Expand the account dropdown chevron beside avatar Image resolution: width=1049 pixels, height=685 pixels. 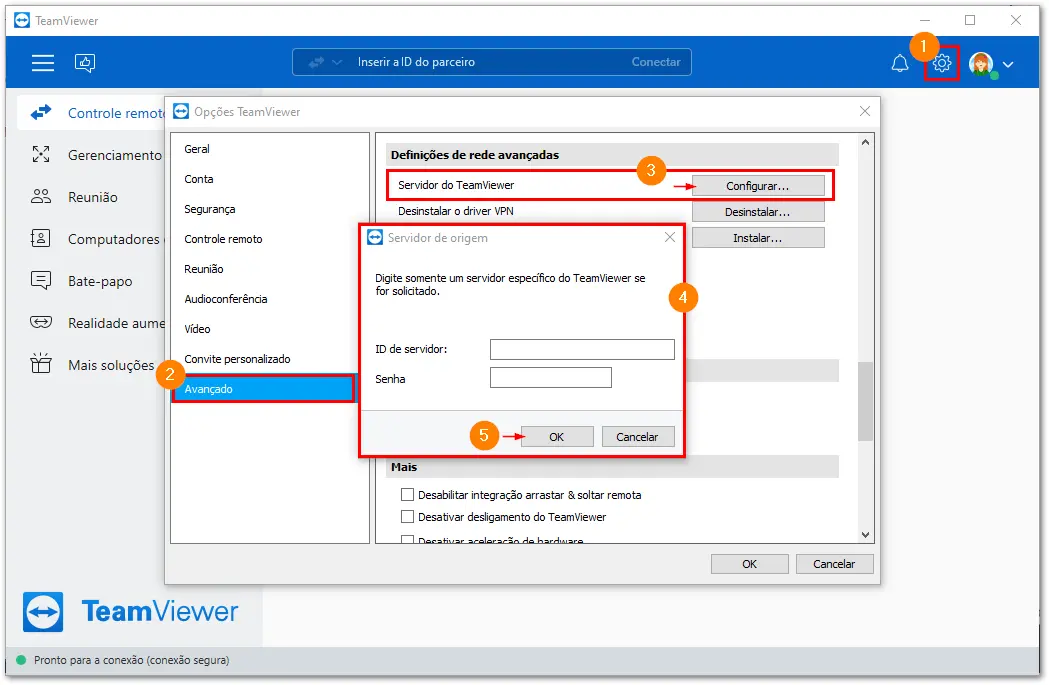click(x=1008, y=65)
